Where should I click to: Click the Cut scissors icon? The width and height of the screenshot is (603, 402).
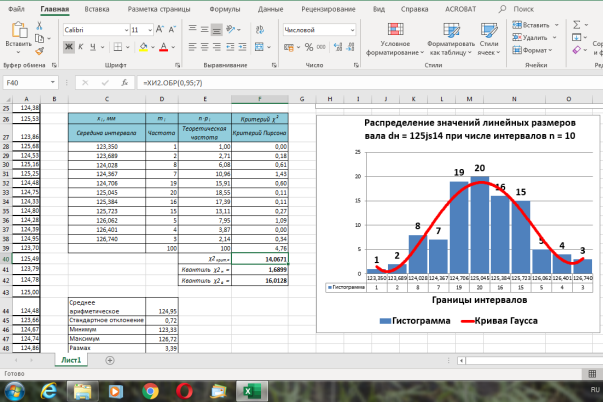pyautogui.click(x=39, y=26)
